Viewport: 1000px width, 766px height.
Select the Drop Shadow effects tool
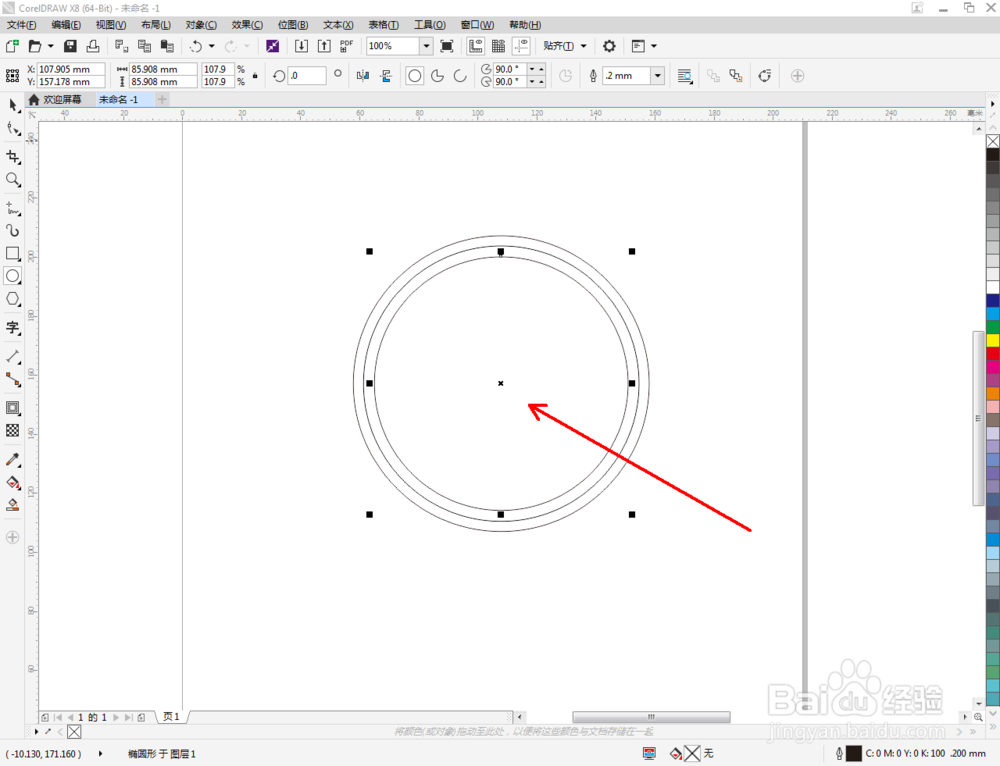pos(13,408)
